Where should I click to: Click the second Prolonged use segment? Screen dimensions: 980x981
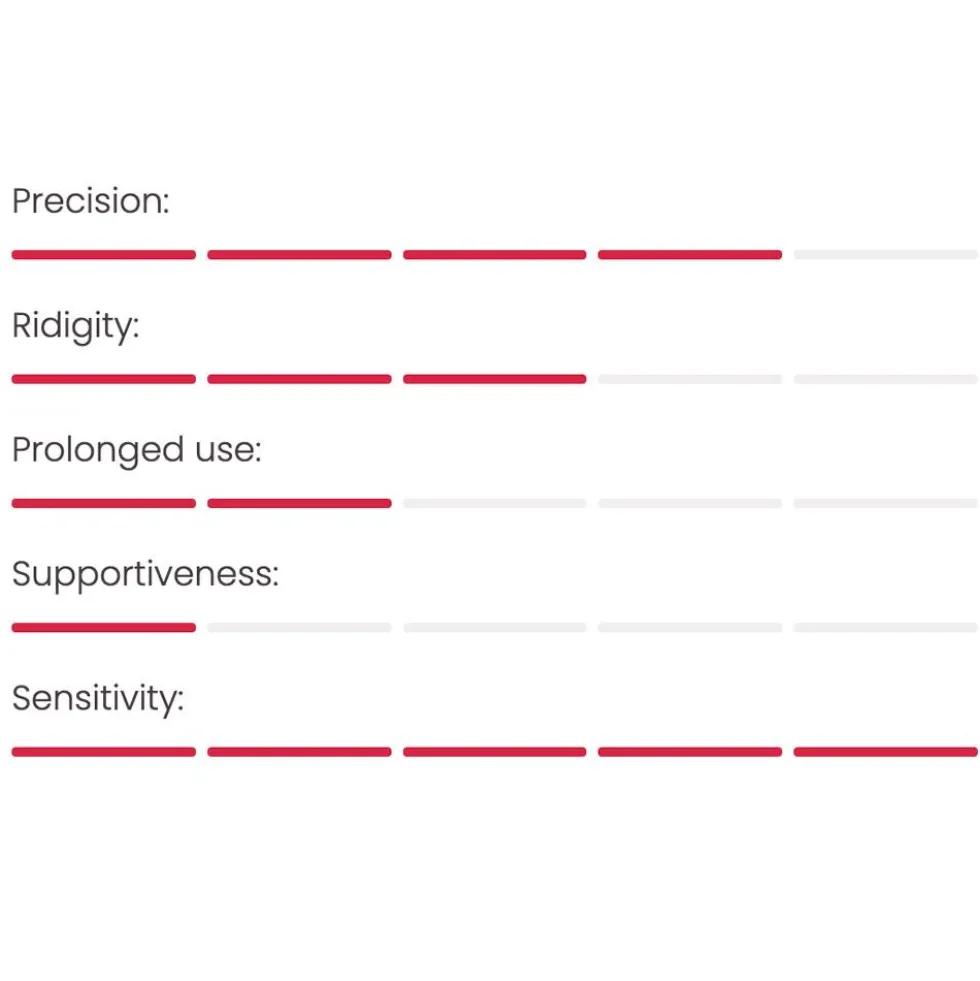(x=299, y=504)
